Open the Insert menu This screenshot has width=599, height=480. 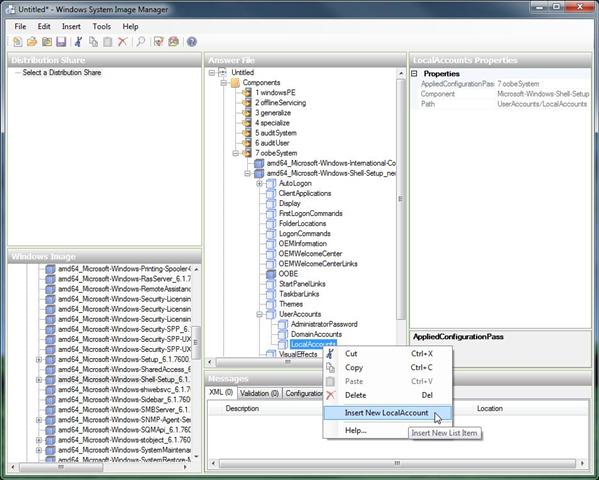[x=71, y=26]
